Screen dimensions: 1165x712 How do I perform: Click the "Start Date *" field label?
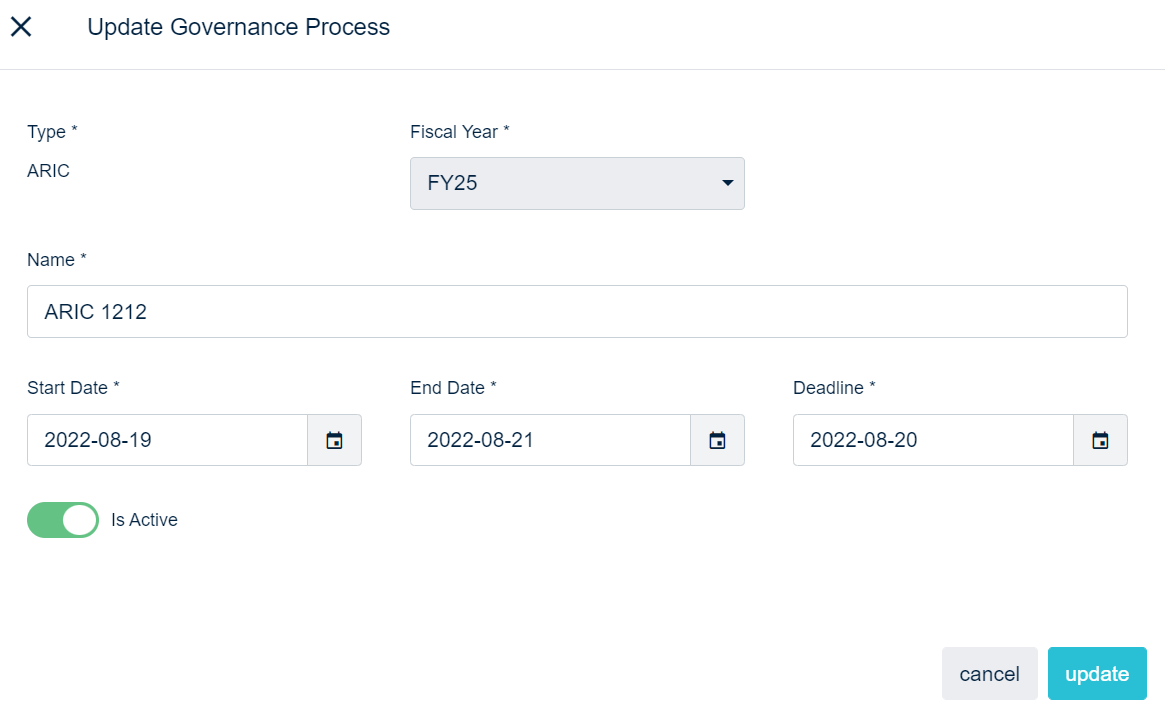click(73, 388)
